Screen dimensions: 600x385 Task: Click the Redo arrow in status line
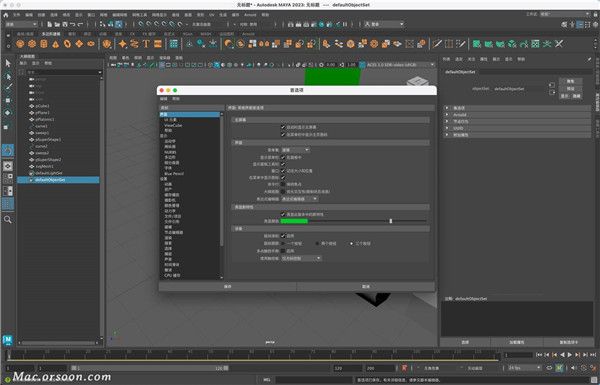point(80,24)
